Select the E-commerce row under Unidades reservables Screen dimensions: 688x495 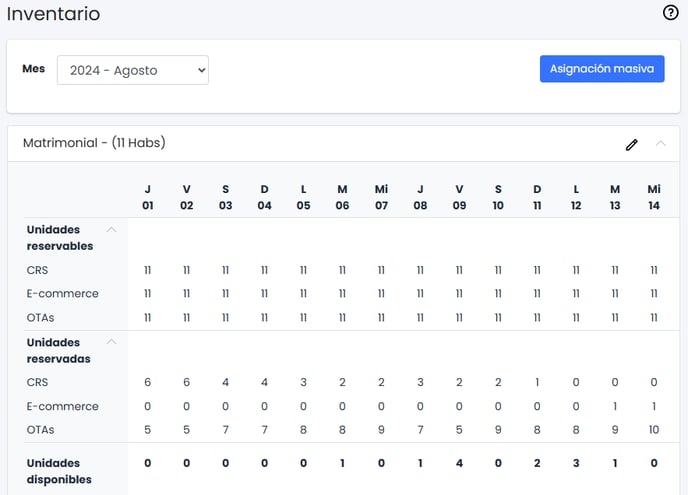pos(62,294)
